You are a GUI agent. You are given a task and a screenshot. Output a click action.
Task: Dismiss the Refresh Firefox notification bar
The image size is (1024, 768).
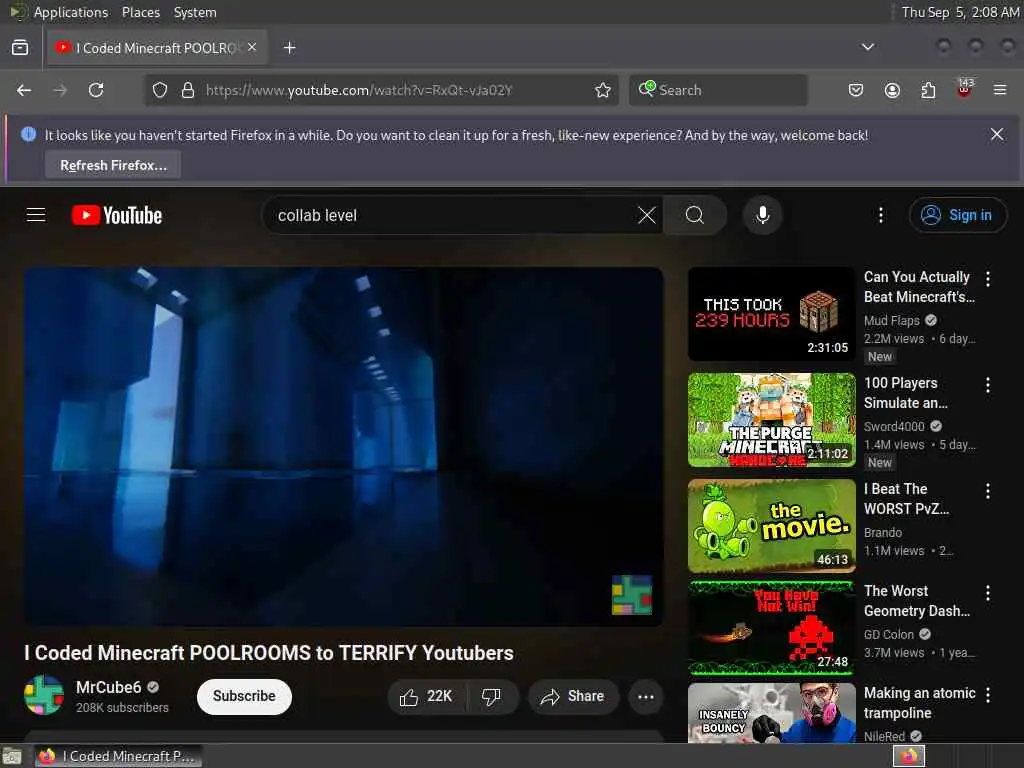[x=997, y=135]
